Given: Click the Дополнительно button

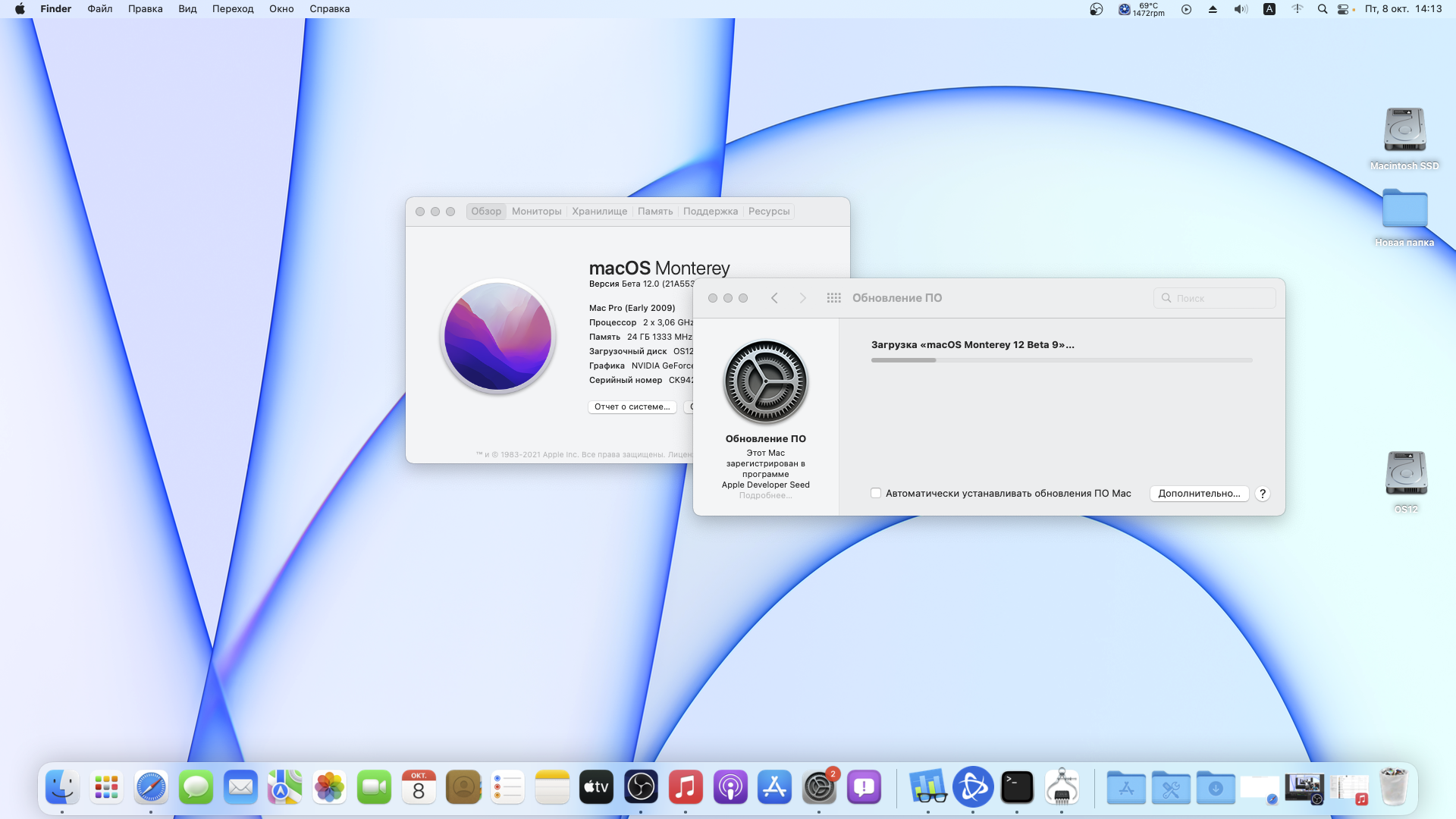Looking at the screenshot, I should click(x=1199, y=493).
